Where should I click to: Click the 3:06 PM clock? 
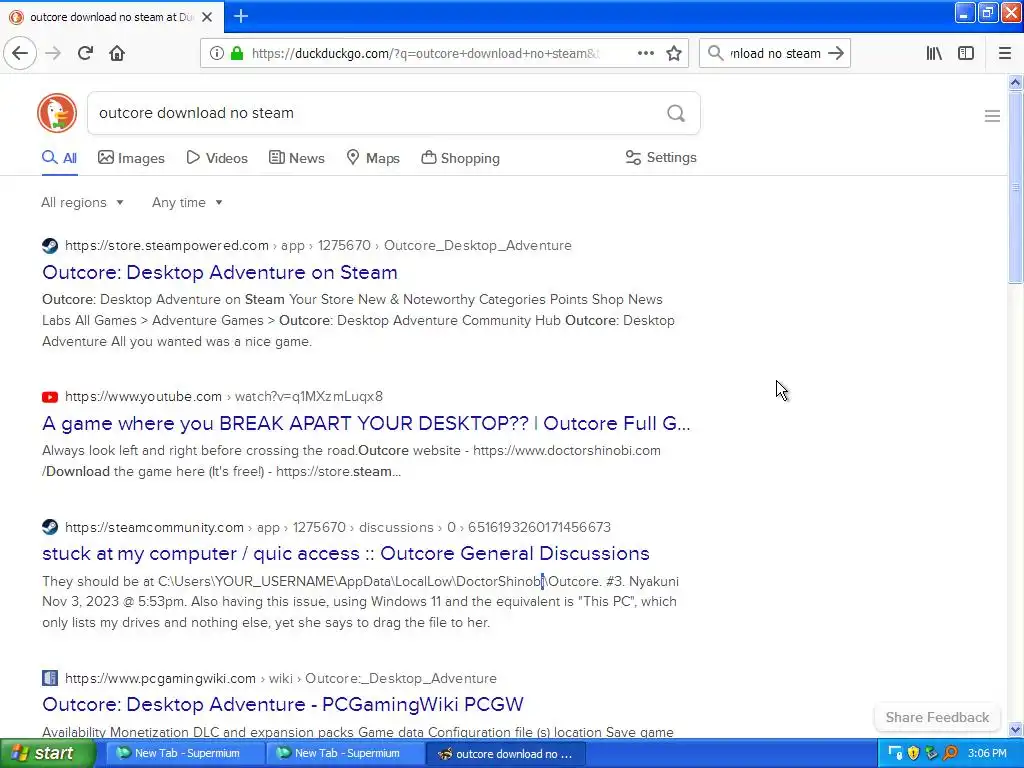pos(987,753)
